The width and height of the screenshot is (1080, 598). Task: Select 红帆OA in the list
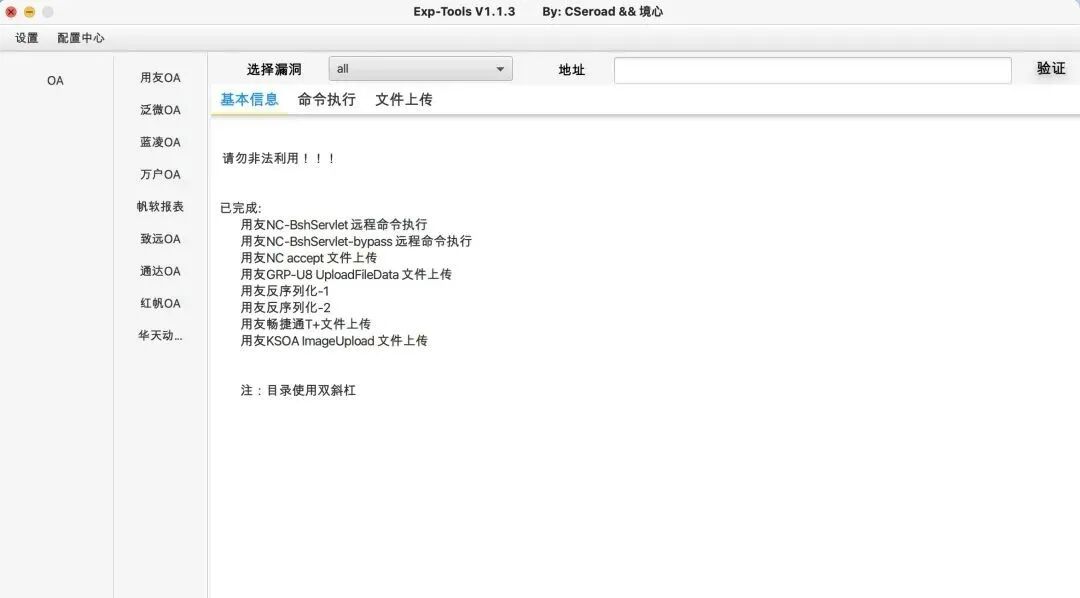[x=160, y=304]
